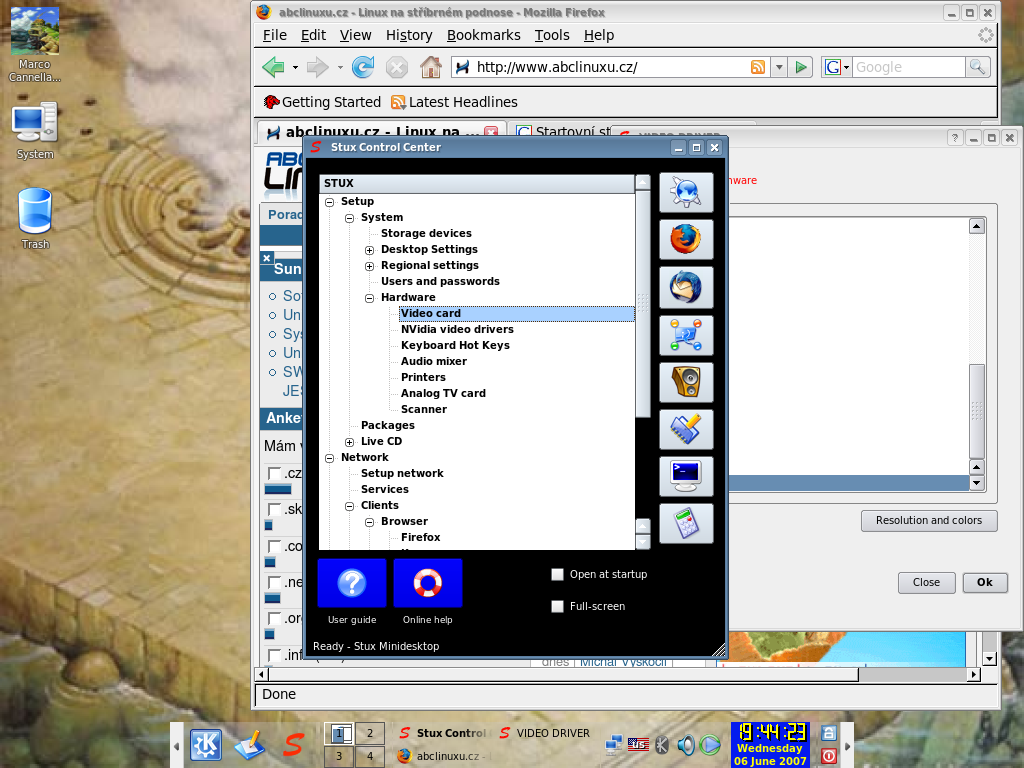Open the terminal monitor icon in Stux sidebar
The height and width of the screenshot is (768, 1024).
pos(686,476)
